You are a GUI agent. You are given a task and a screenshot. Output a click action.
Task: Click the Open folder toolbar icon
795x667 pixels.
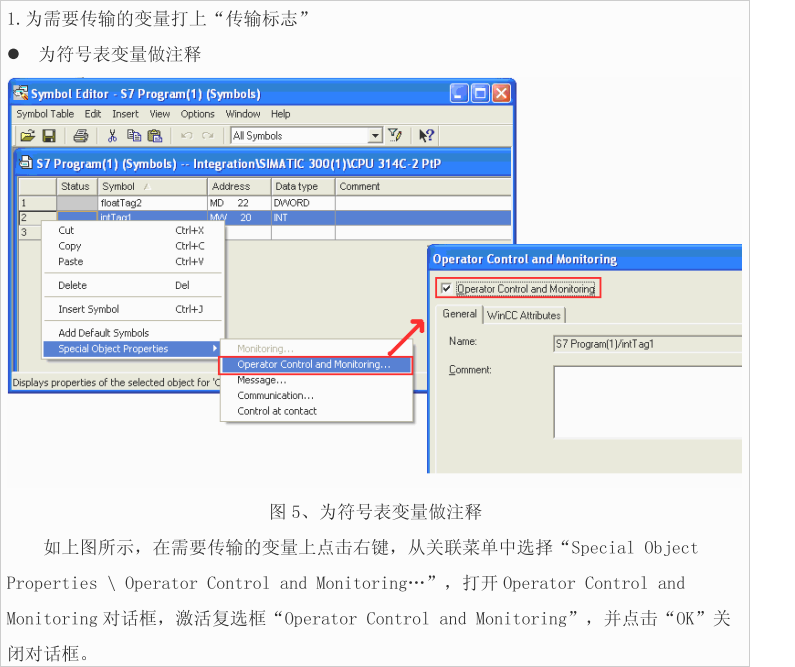(x=28, y=136)
